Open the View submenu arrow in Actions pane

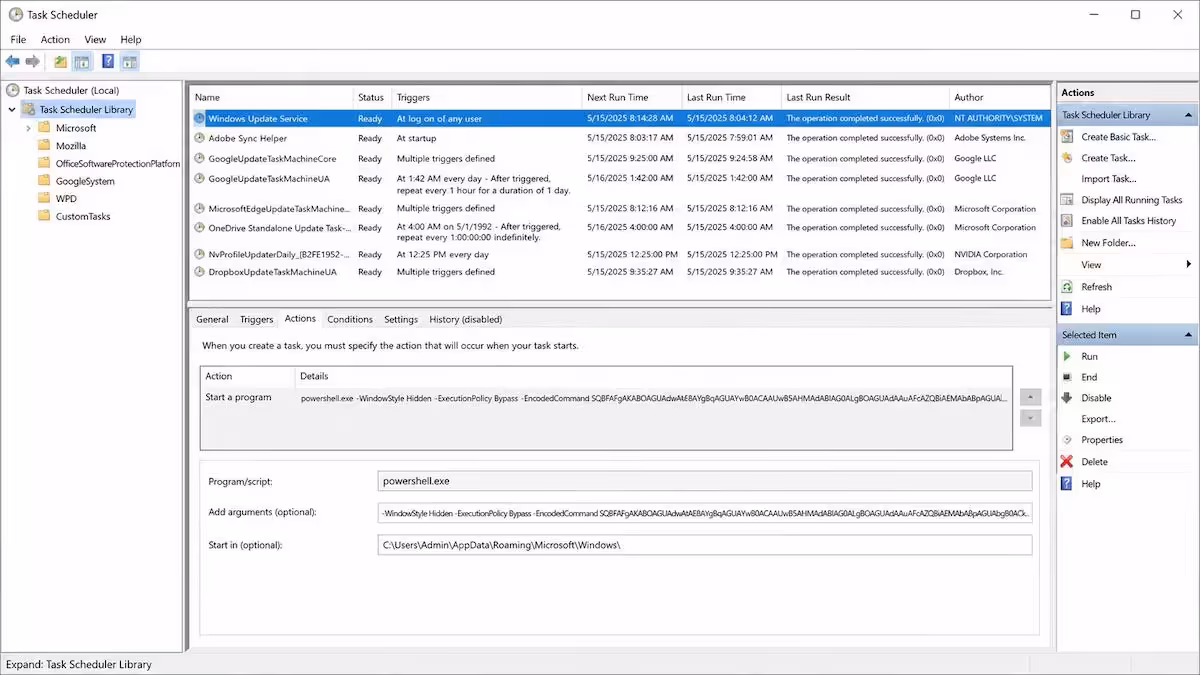coord(1188,265)
